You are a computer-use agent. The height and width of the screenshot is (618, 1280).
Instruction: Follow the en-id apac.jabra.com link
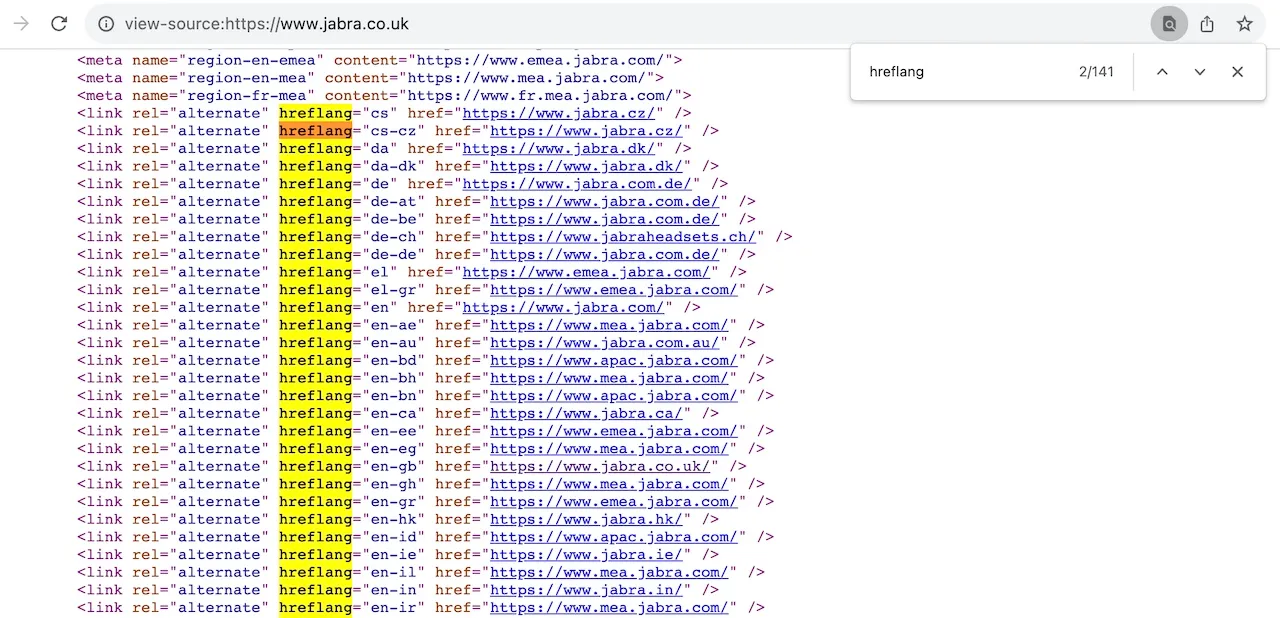click(x=614, y=537)
